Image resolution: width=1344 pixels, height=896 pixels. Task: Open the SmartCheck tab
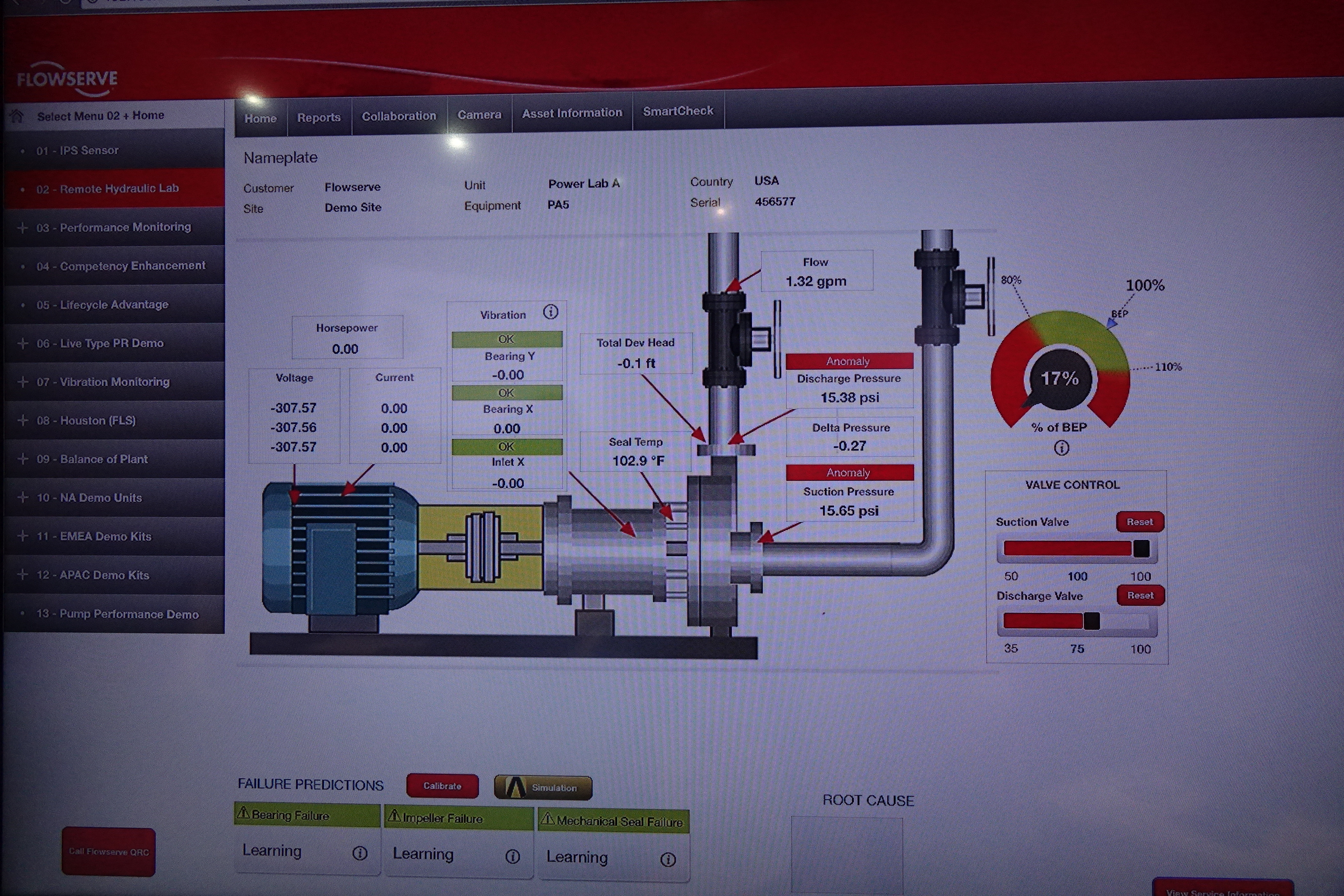click(x=678, y=111)
